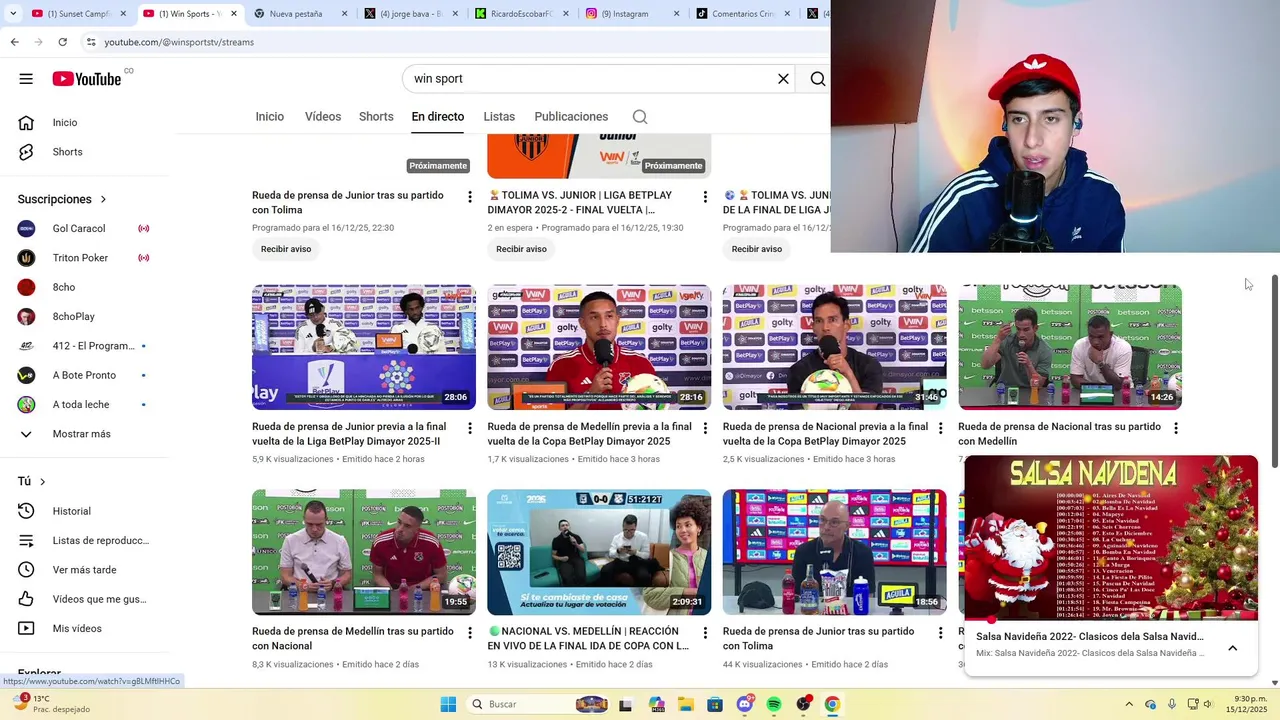This screenshot has width=1280, height=720.
Task: Go back with the browser back arrow
Action: tap(14, 42)
